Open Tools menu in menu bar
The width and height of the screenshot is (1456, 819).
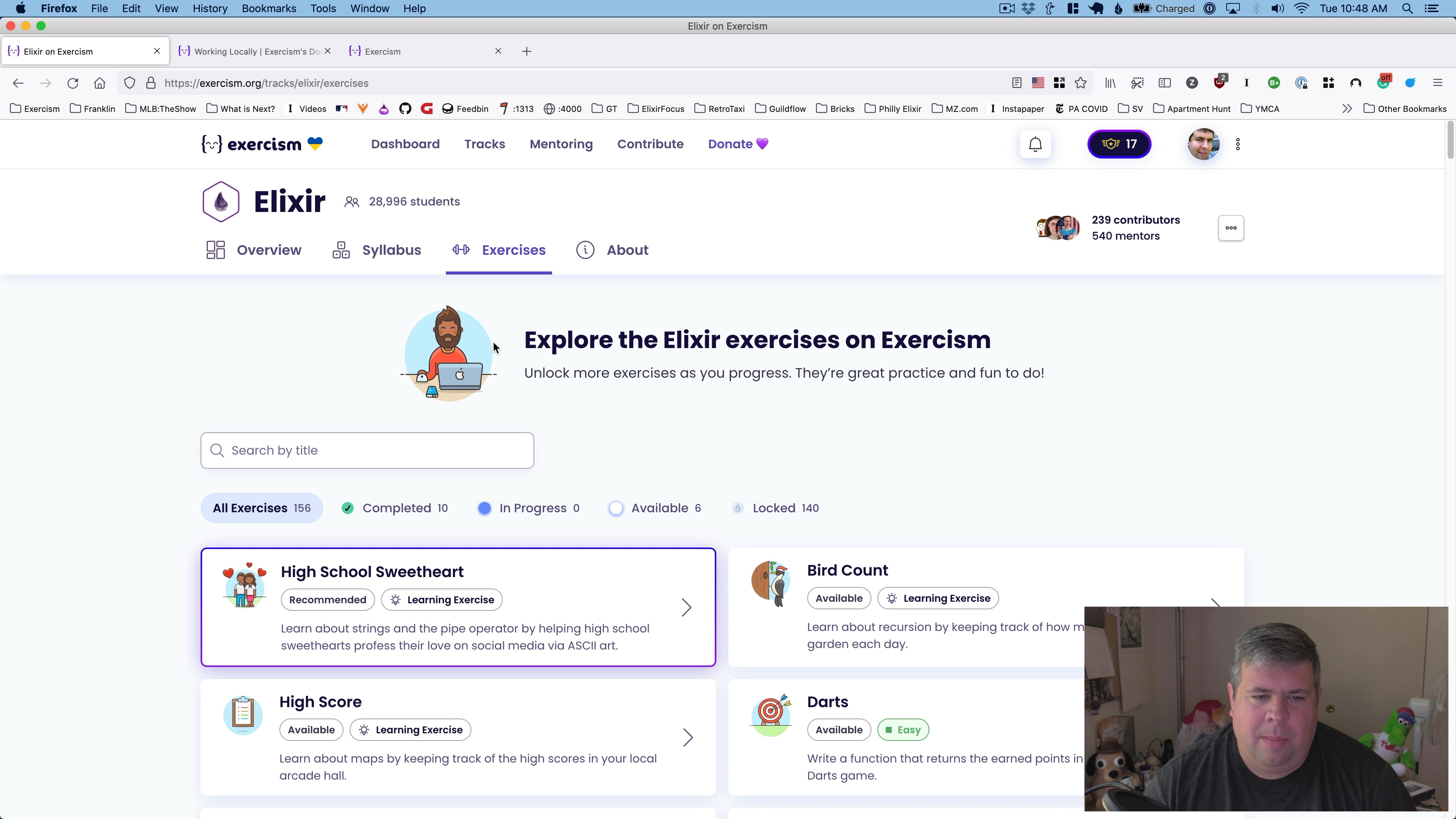coord(323,8)
